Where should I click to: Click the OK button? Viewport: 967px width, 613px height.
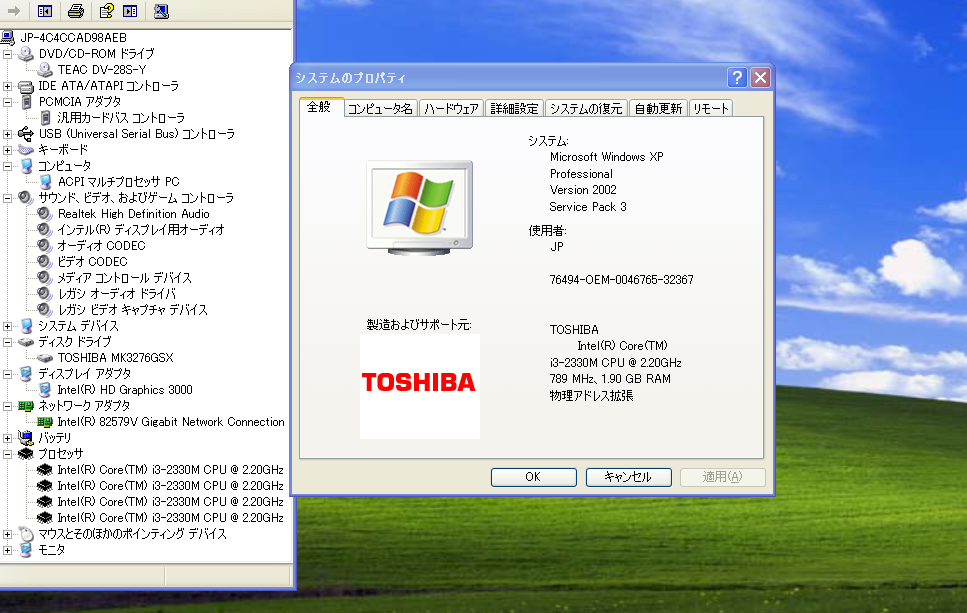click(532, 476)
